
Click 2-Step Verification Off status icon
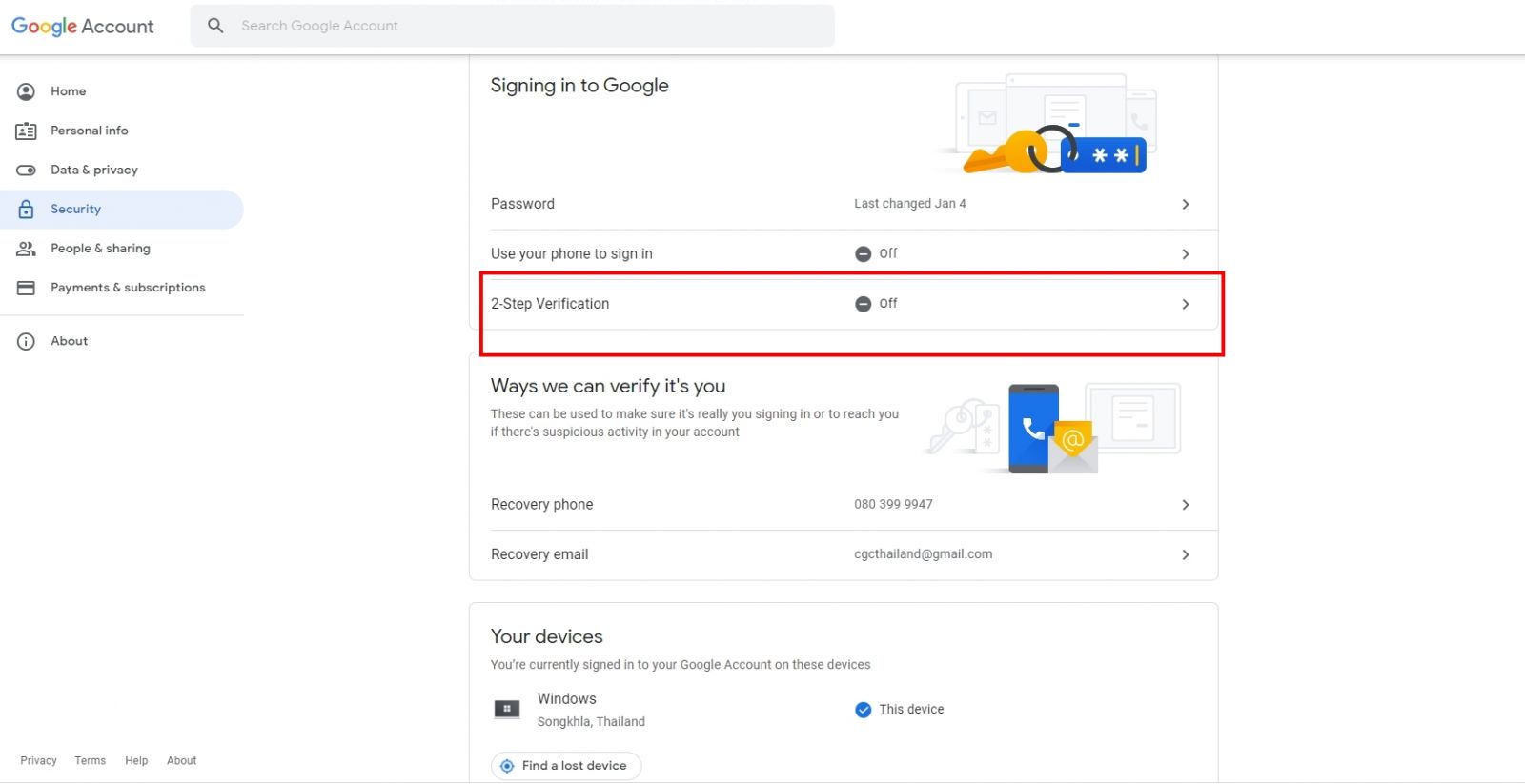pos(863,304)
